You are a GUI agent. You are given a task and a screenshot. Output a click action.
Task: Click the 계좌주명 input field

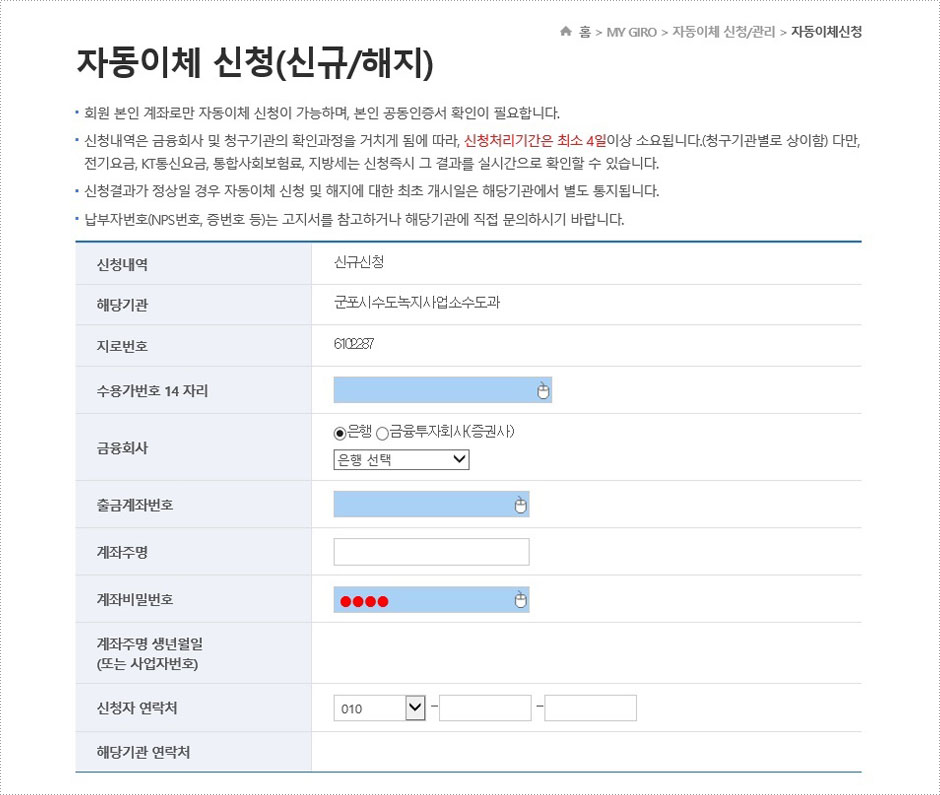click(430, 551)
